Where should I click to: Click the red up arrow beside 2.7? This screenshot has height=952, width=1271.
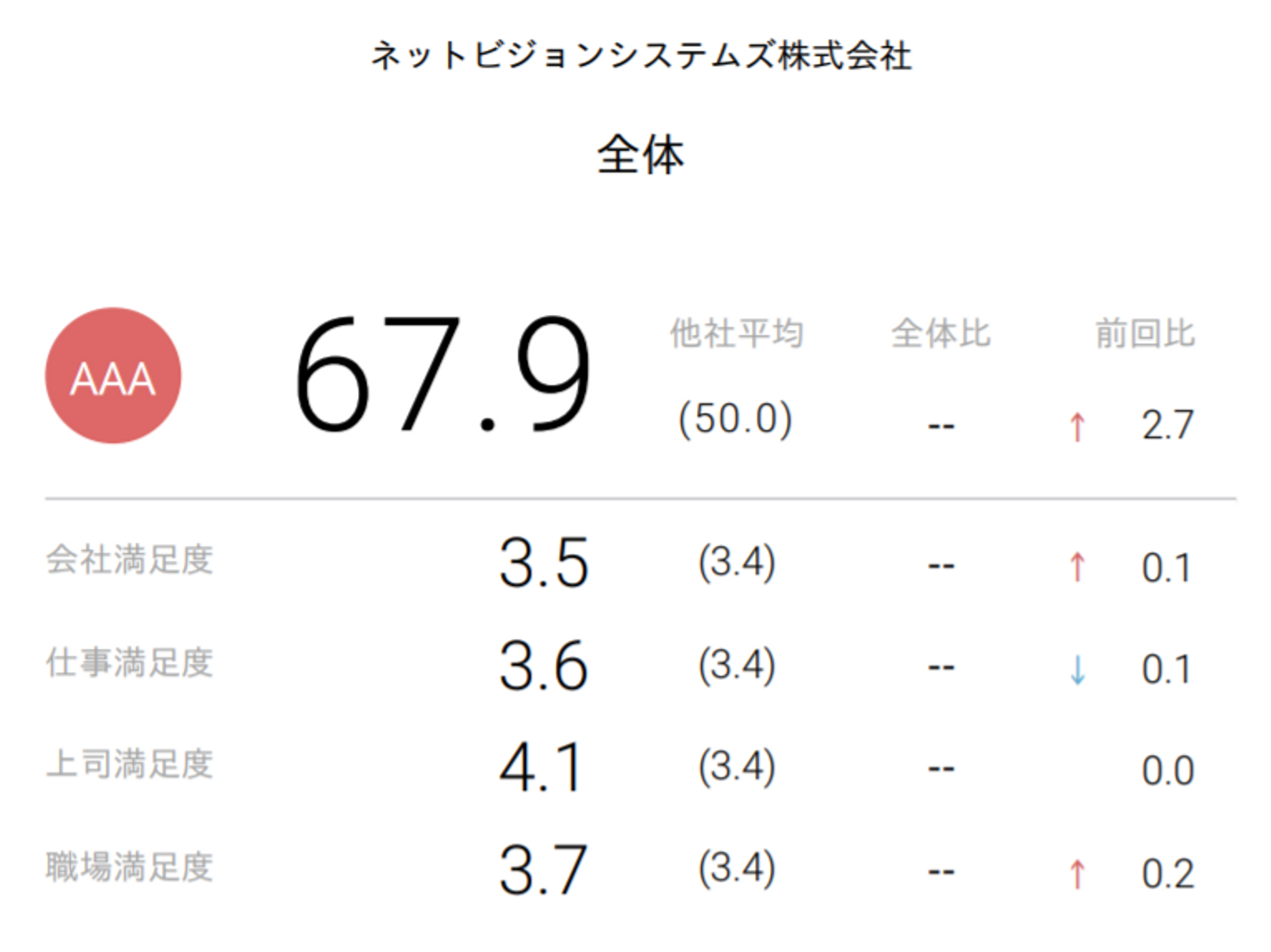(x=1077, y=427)
